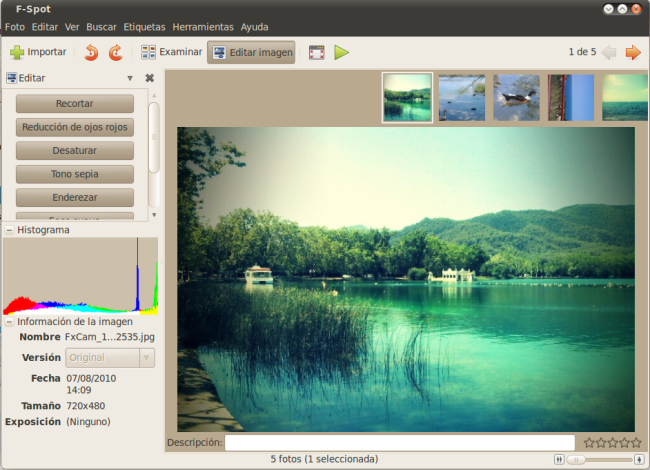Viewport: 650px width, 470px height.
Task: Minimize the F-Spot window
Action: pyautogui.click(x=609, y=9)
